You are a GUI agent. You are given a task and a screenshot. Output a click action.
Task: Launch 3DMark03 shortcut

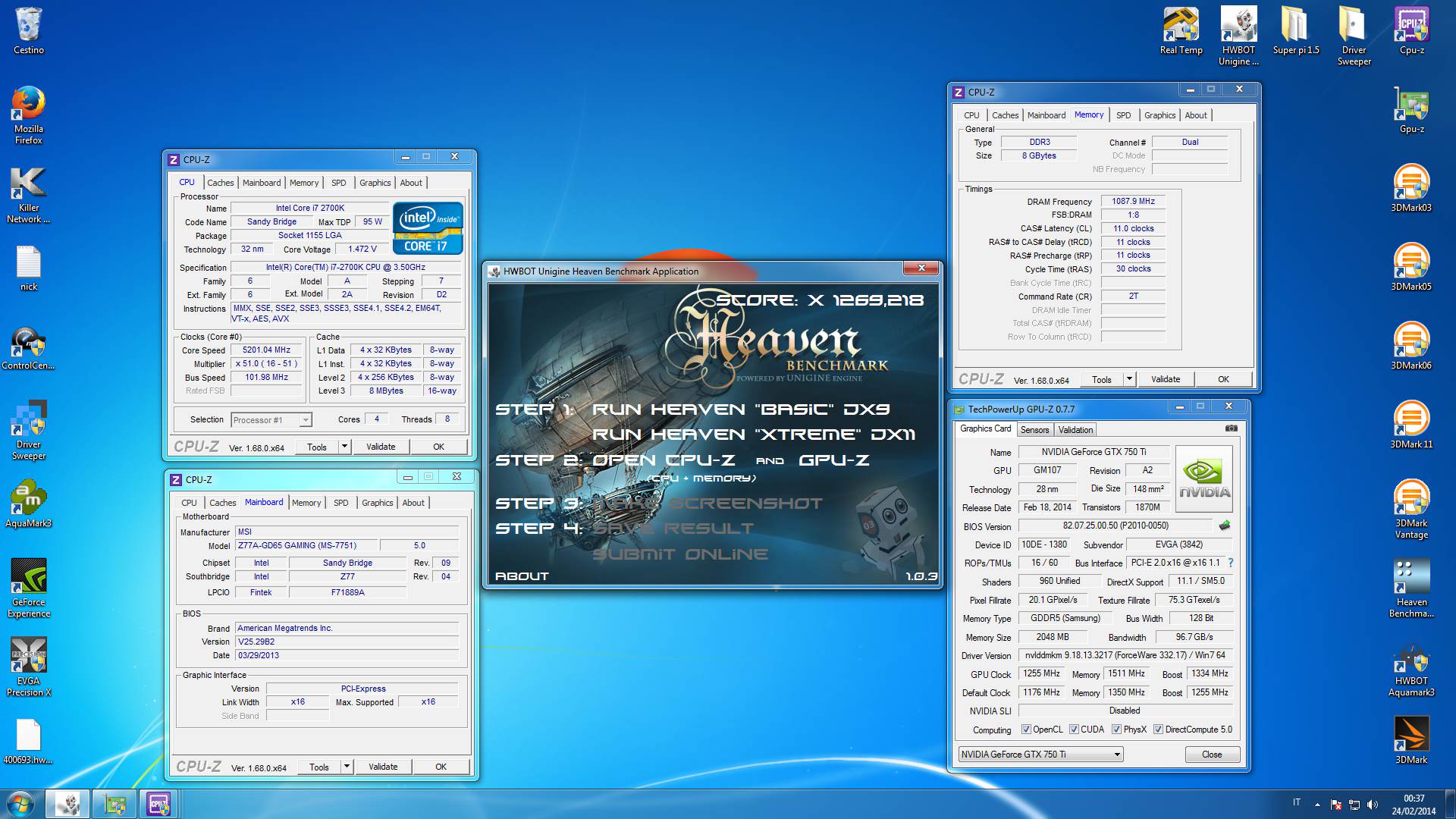pyautogui.click(x=1411, y=188)
